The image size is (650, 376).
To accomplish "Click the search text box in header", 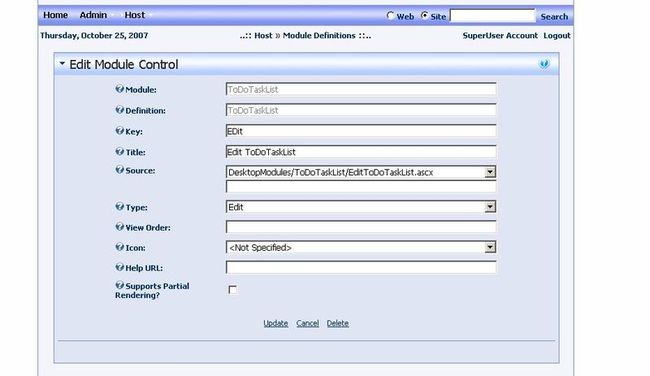I will pos(492,16).
